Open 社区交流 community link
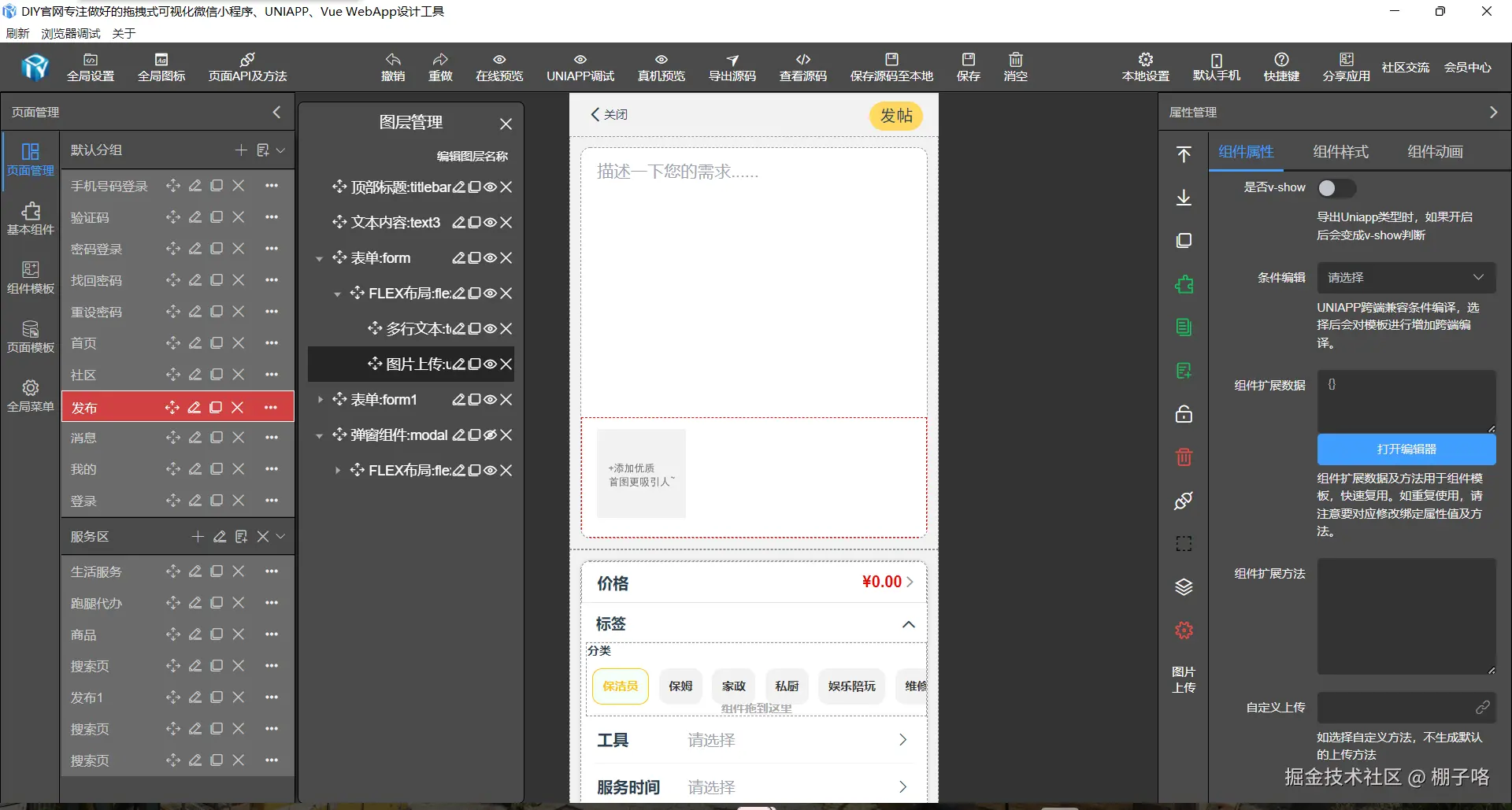 point(1405,68)
